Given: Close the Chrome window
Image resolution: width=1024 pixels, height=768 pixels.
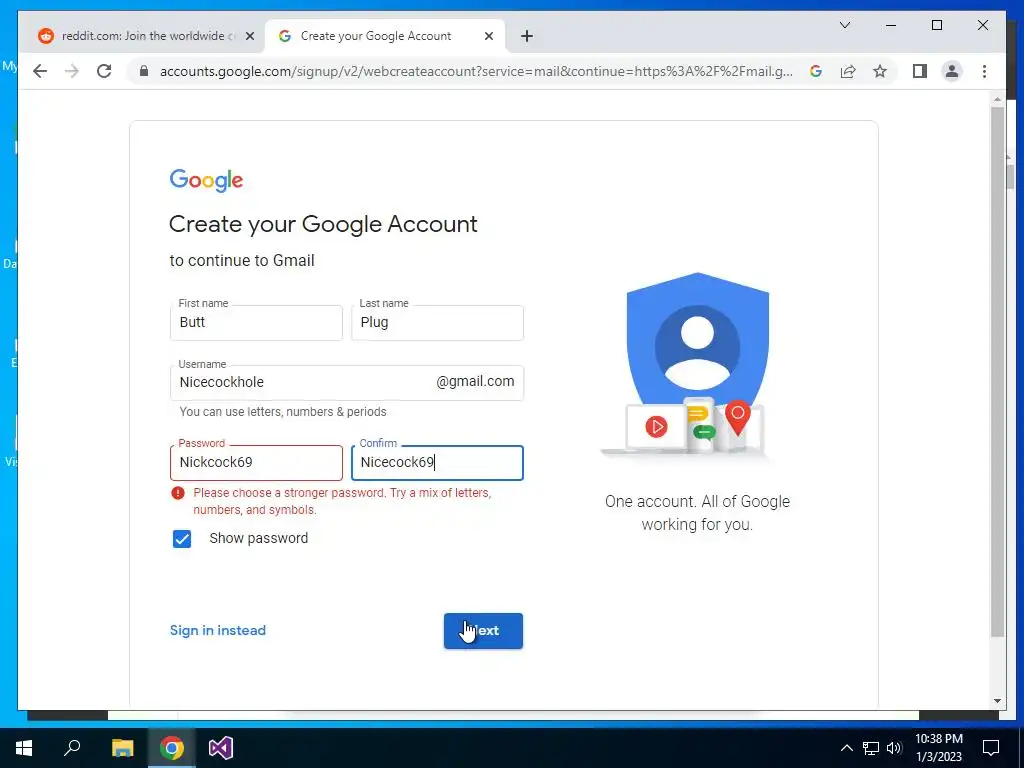Looking at the screenshot, I should point(983,25).
